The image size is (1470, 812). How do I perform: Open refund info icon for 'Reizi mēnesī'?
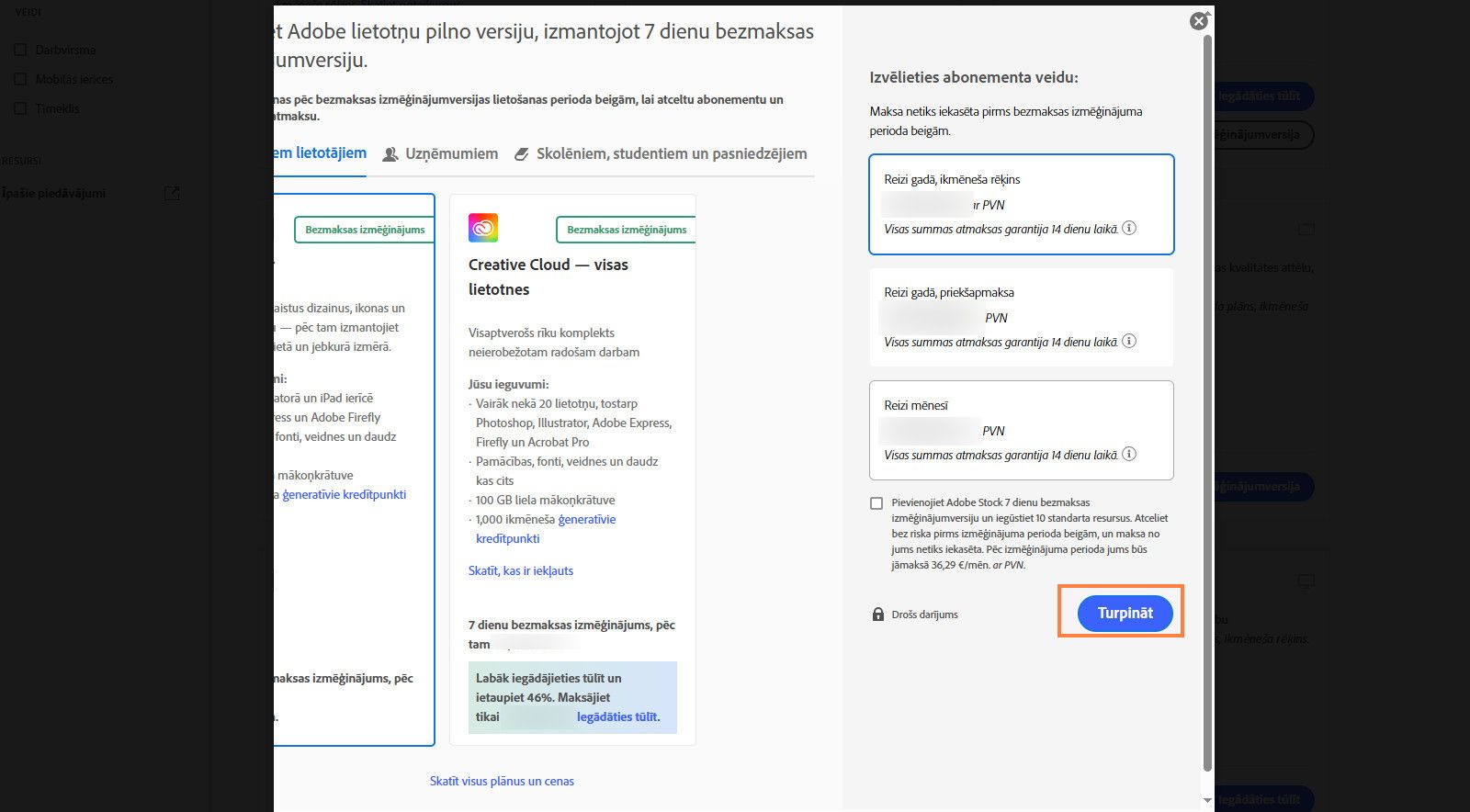coord(1129,454)
